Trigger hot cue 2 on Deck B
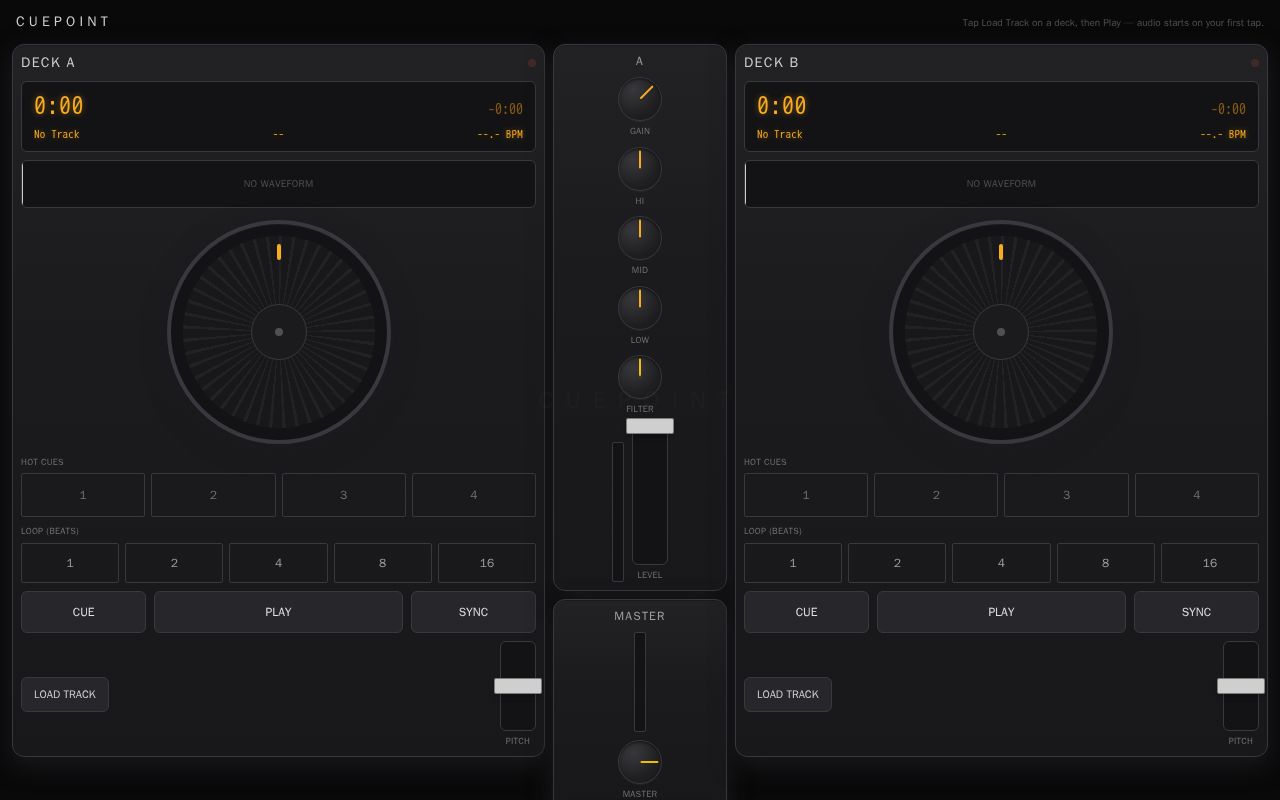 [x=936, y=495]
